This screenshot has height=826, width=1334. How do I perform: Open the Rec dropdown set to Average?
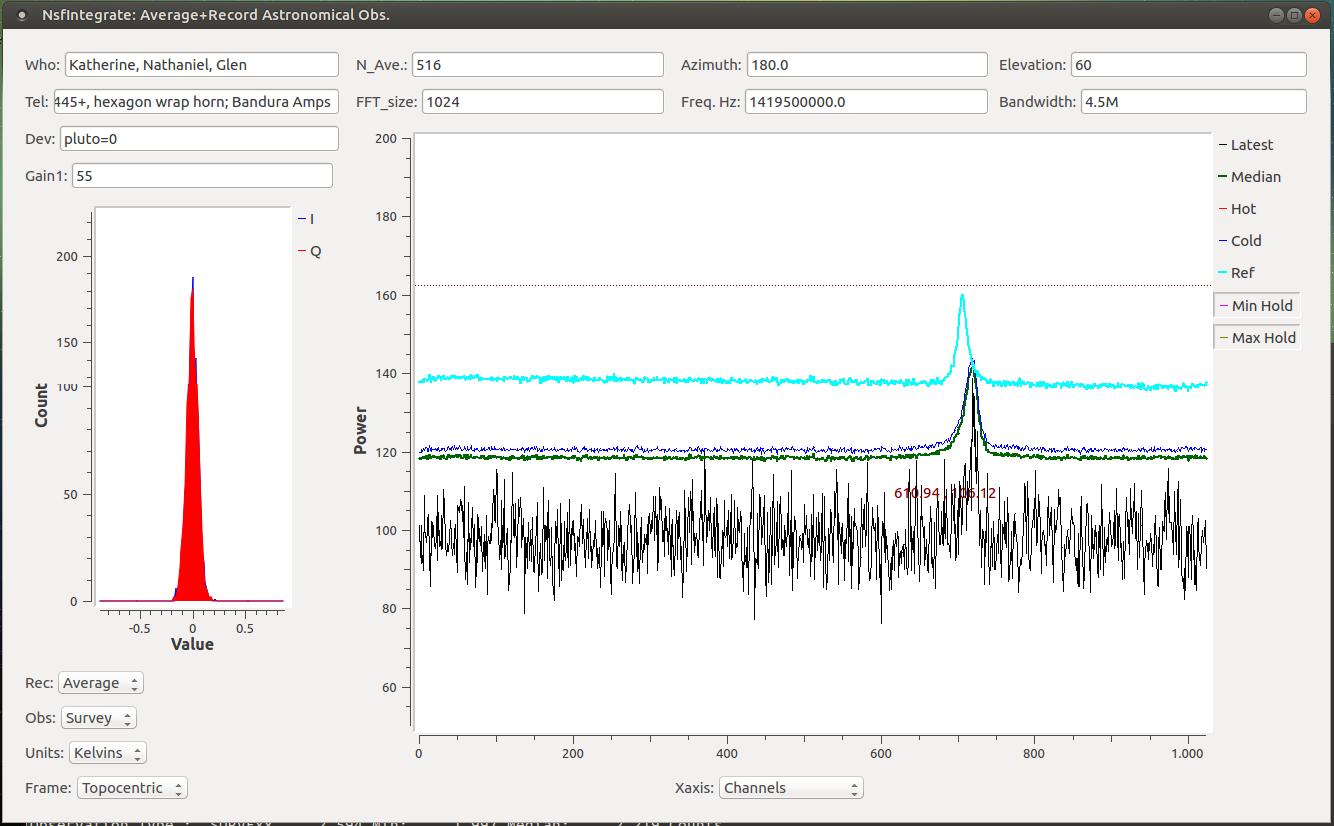click(x=101, y=683)
